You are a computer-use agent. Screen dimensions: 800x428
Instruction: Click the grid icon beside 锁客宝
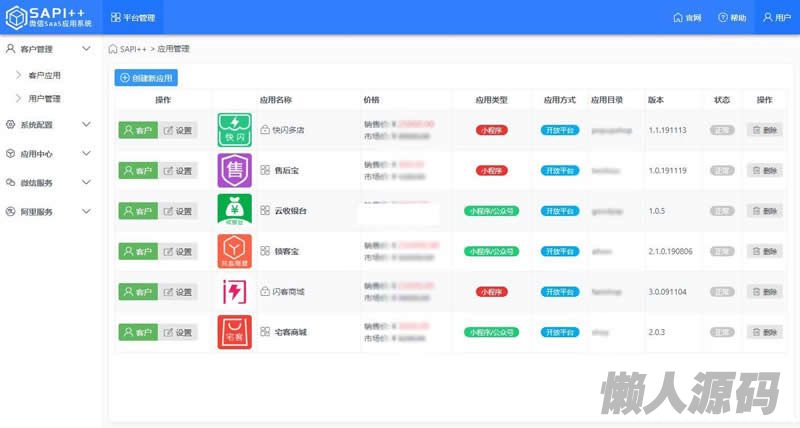pos(265,251)
